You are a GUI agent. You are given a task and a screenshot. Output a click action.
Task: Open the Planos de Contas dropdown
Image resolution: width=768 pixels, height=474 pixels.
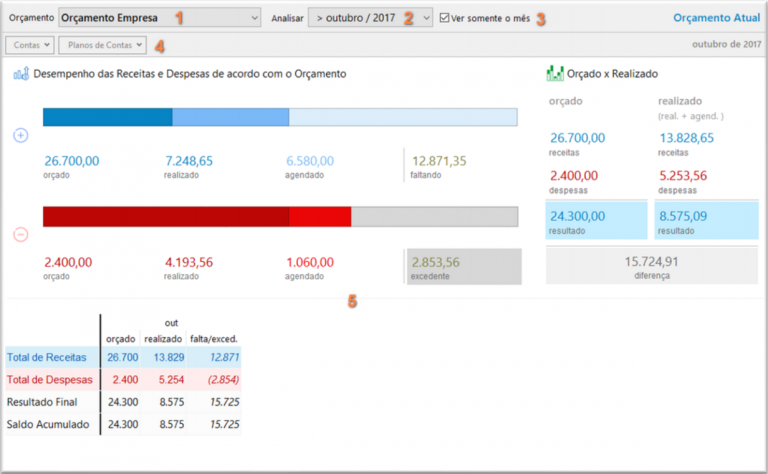102,45
